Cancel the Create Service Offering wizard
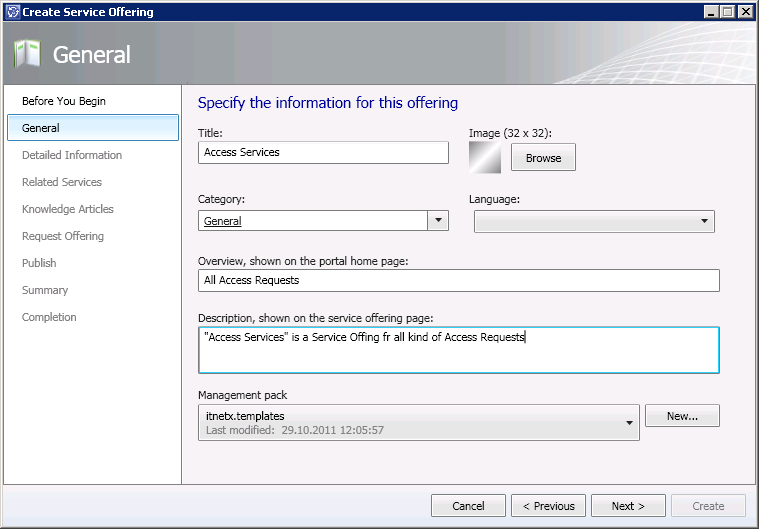The height and width of the screenshot is (529, 759). pyautogui.click(x=468, y=506)
